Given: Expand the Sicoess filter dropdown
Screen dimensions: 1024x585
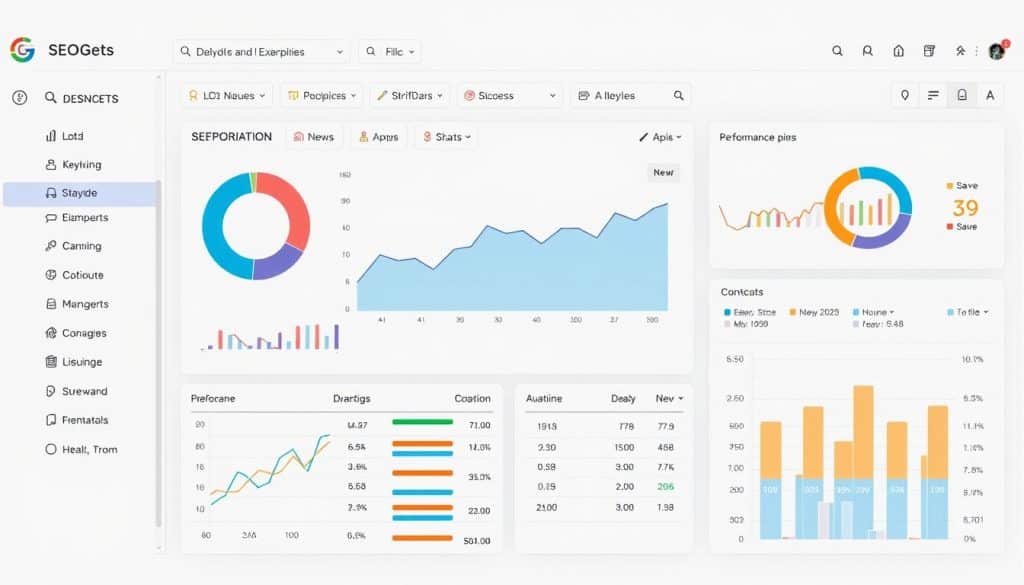Looking at the screenshot, I should coord(510,95).
